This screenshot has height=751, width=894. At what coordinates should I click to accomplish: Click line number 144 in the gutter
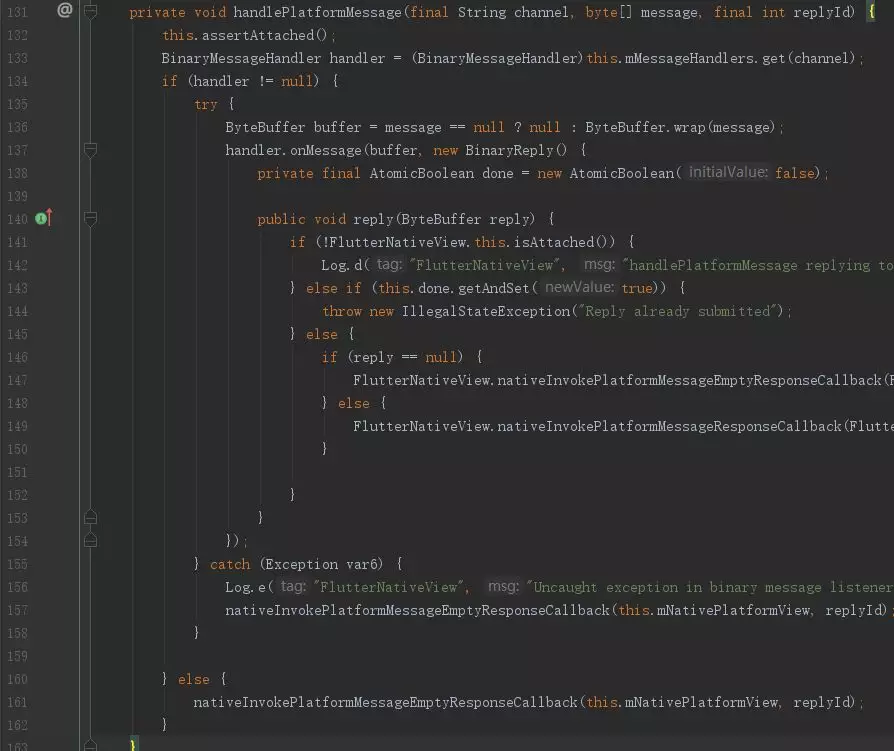click(x=17, y=311)
